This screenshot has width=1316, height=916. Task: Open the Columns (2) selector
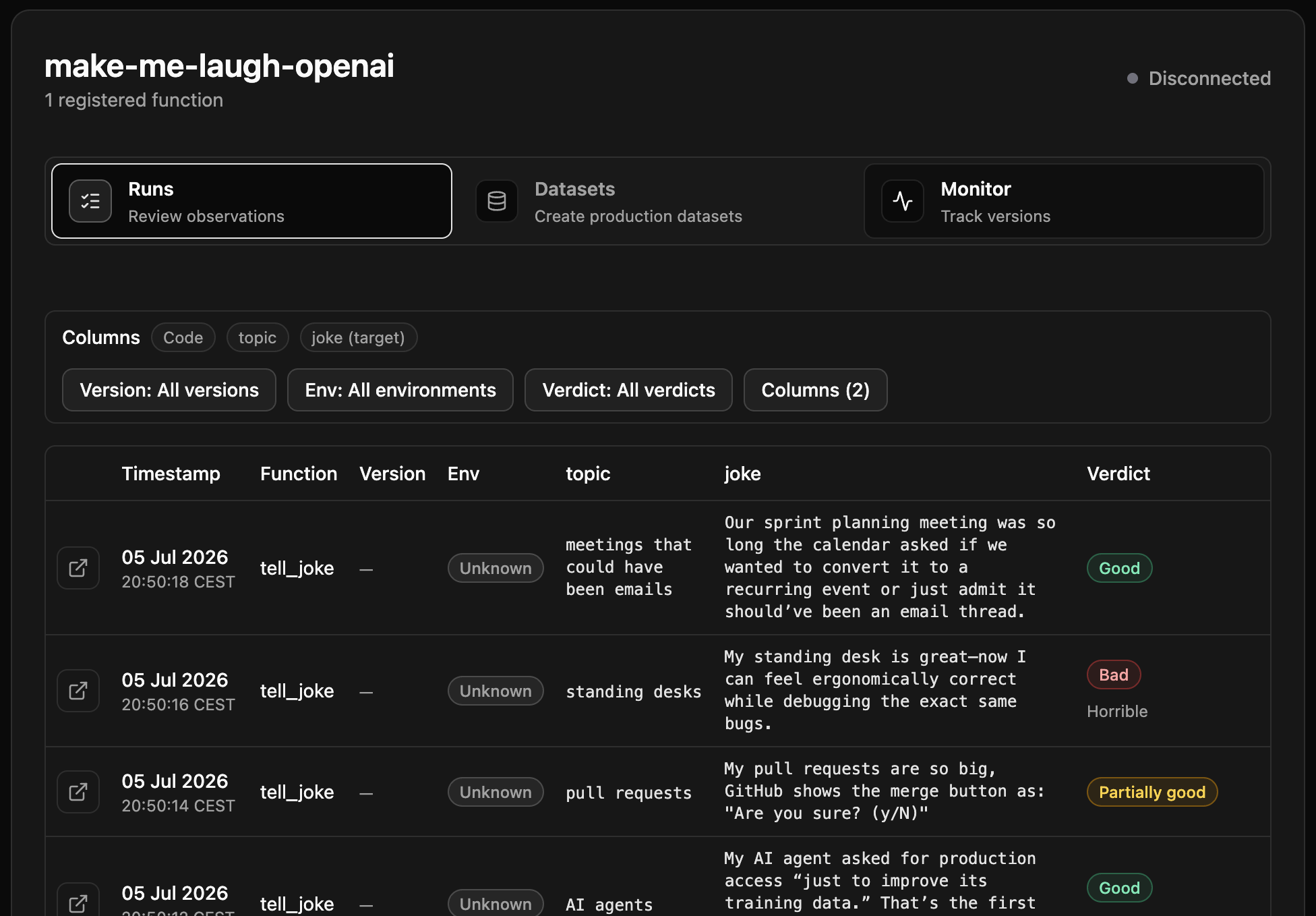click(x=815, y=390)
